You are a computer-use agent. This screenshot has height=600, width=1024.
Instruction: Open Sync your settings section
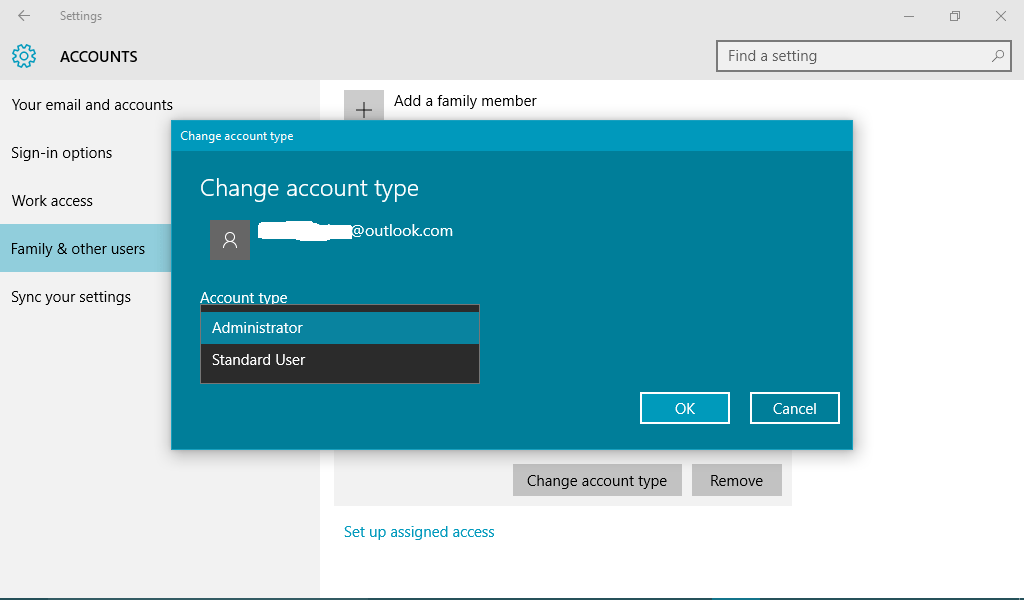coord(71,297)
